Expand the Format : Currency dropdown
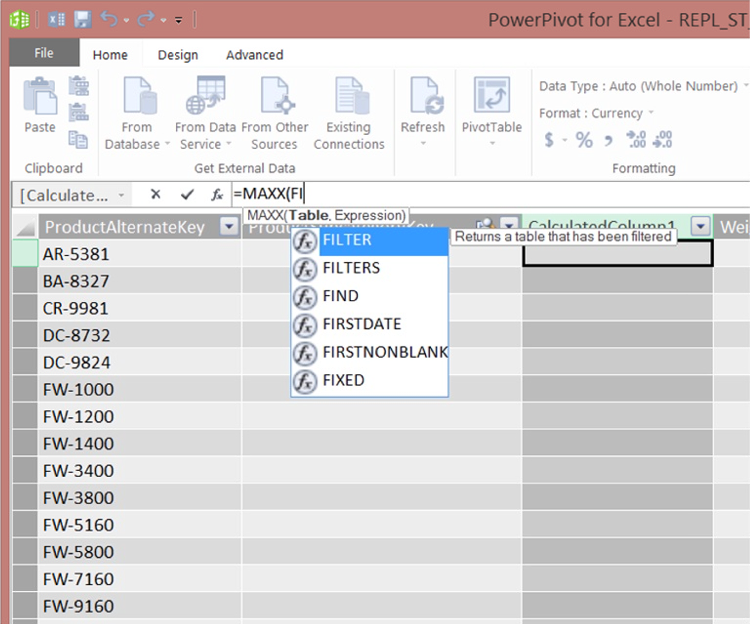The width and height of the screenshot is (750, 624). pyautogui.click(x=597, y=113)
